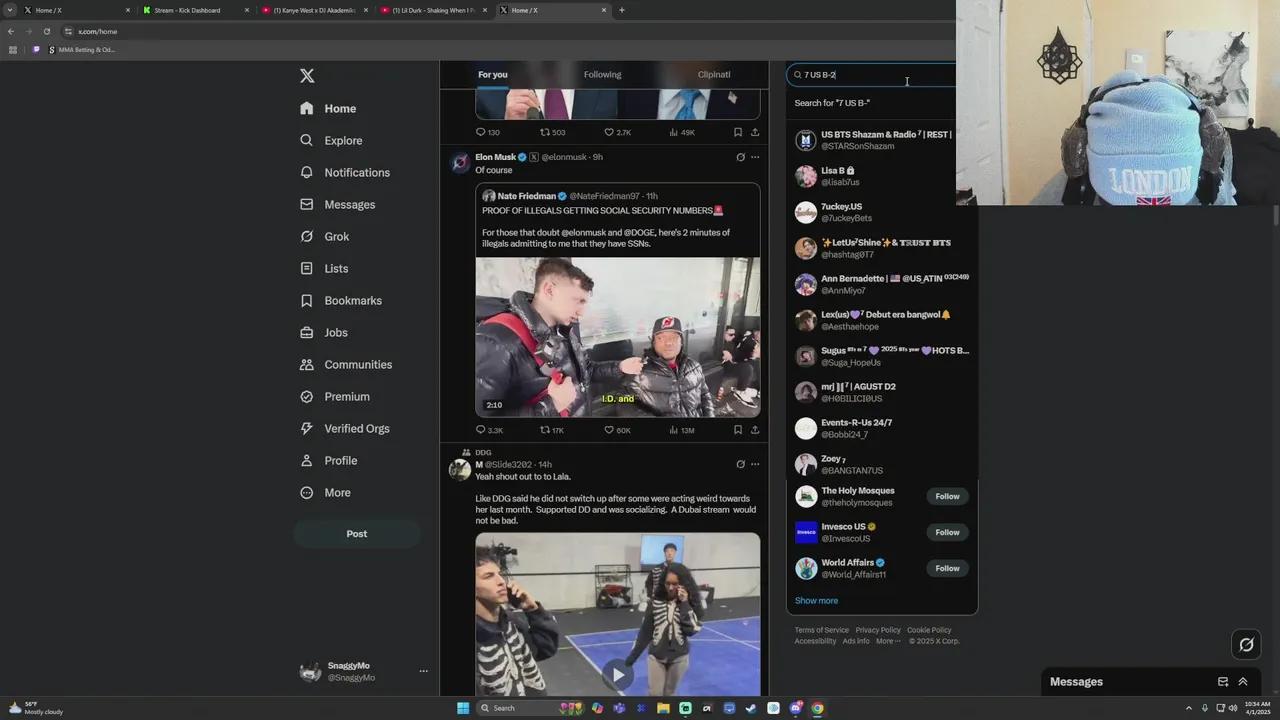
Task: Click Grok icon on Slide3202 post
Action: pyautogui.click(x=740, y=464)
